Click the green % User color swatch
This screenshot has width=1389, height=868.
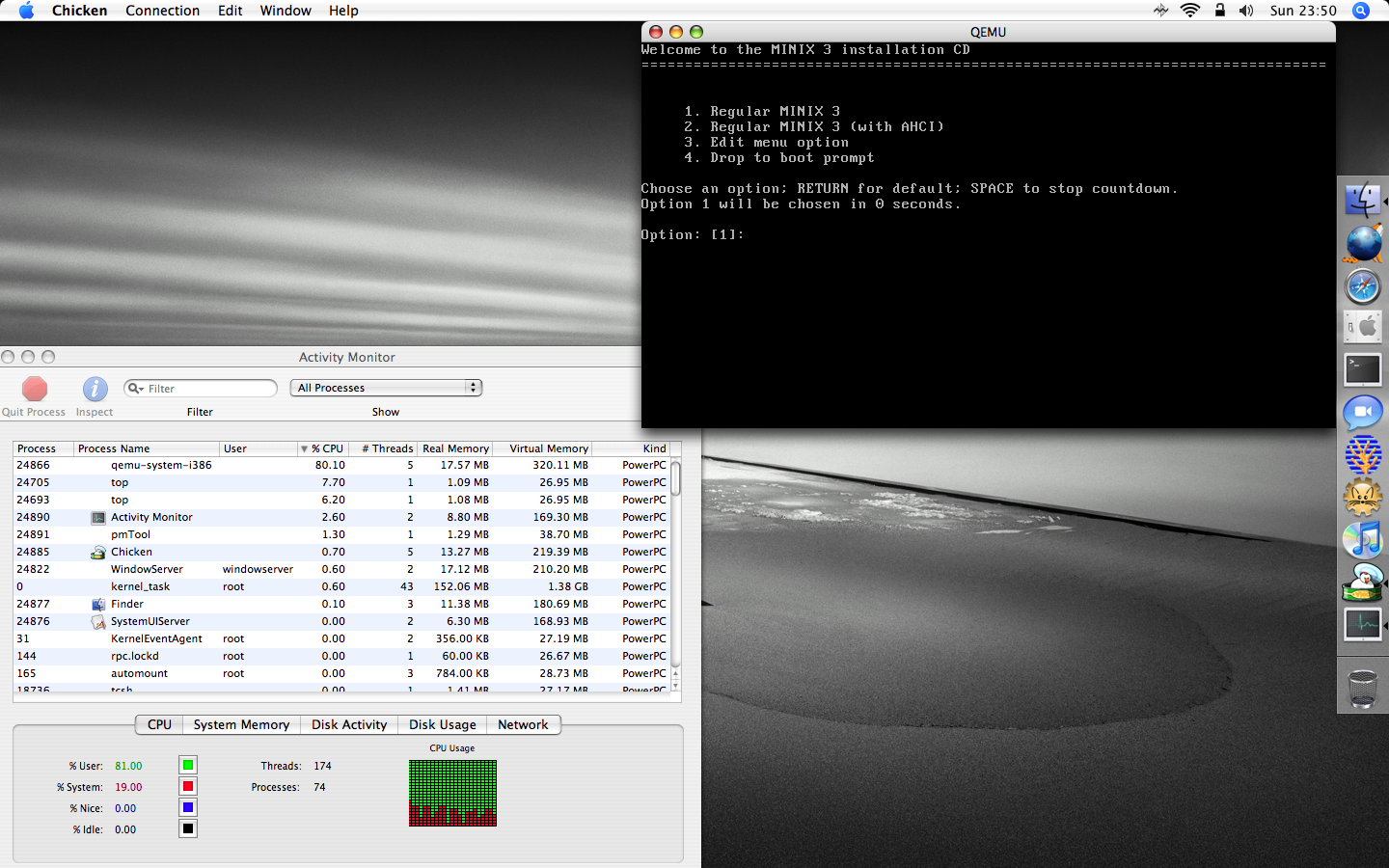point(188,765)
